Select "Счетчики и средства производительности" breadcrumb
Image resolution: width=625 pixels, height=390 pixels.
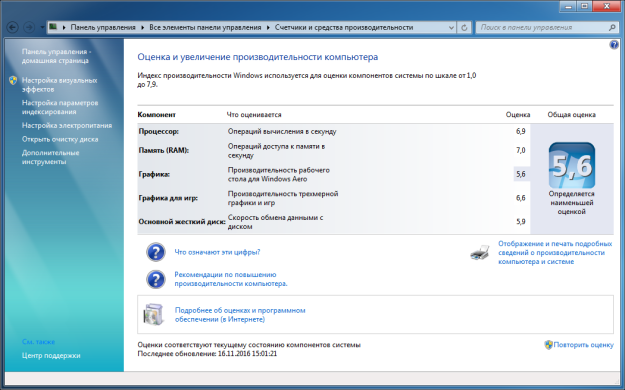(x=344, y=28)
